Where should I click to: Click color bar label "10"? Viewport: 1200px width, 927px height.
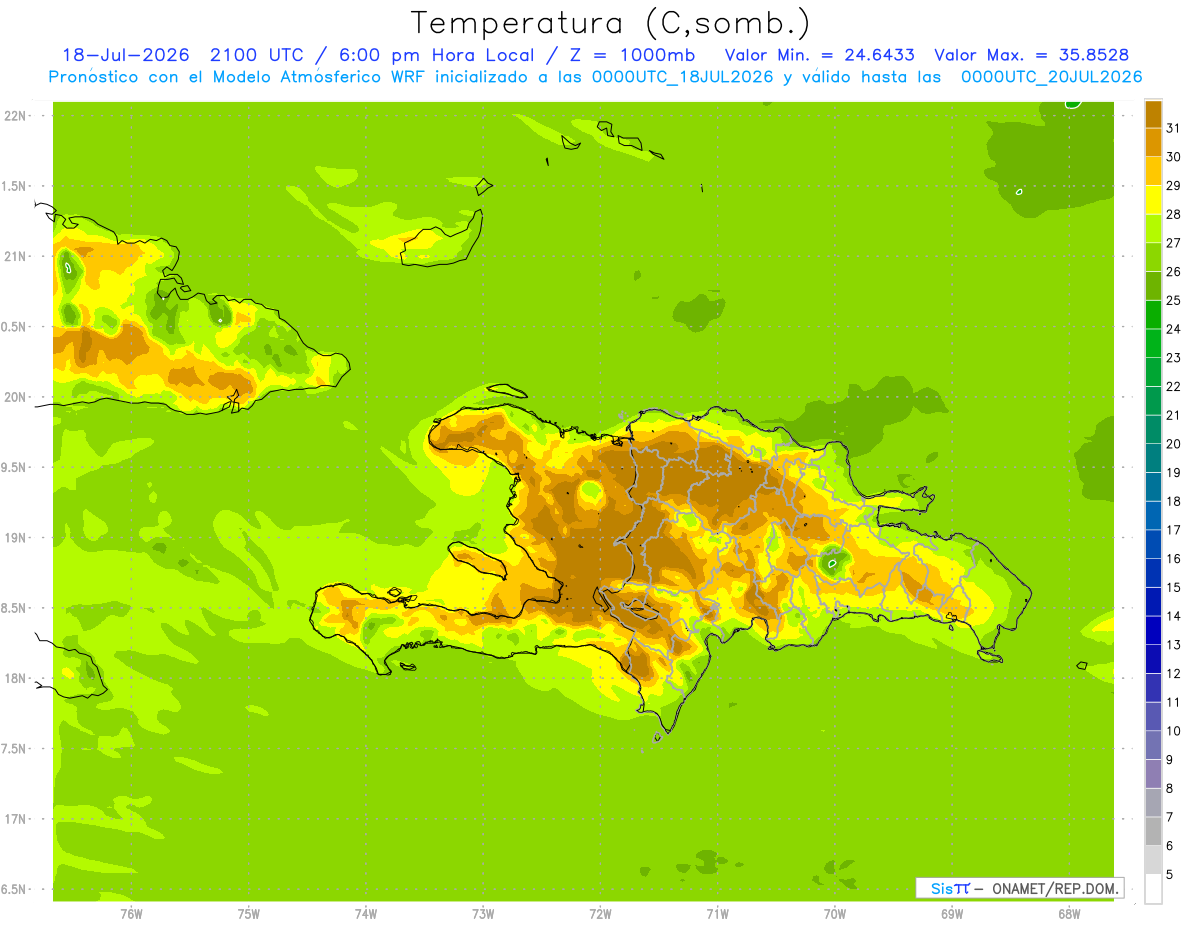1173,731
